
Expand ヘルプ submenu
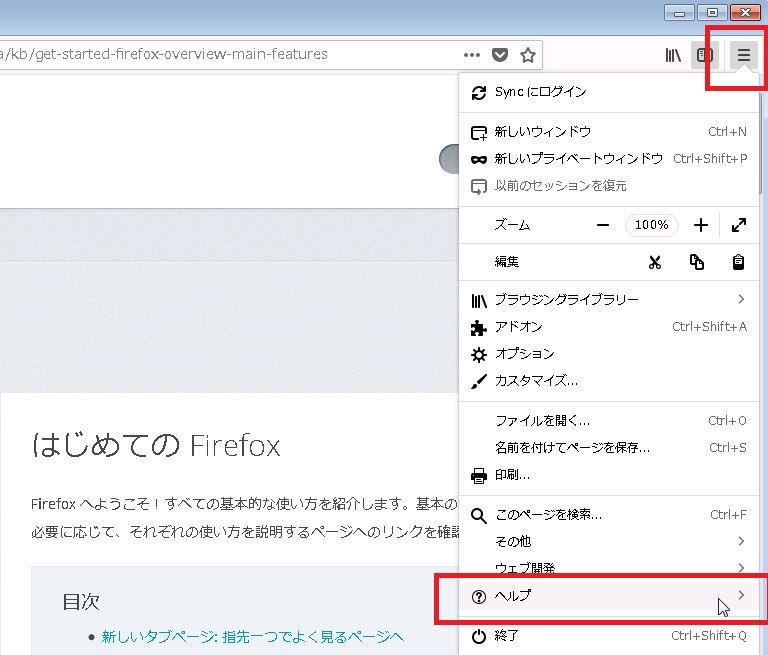click(609, 596)
